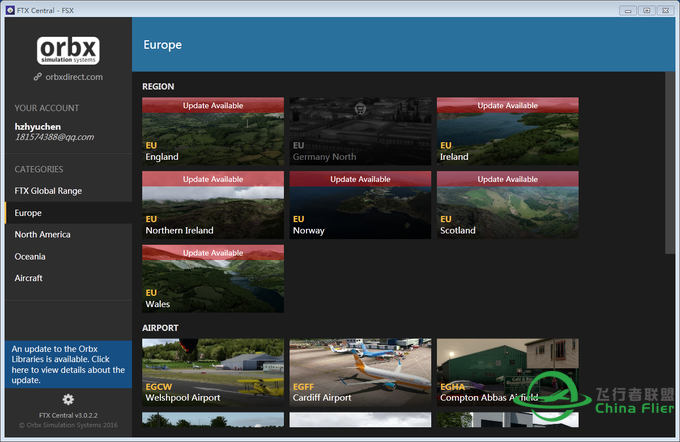Open the EGFF Cardiff Airport tile

(x=360, y=372)
